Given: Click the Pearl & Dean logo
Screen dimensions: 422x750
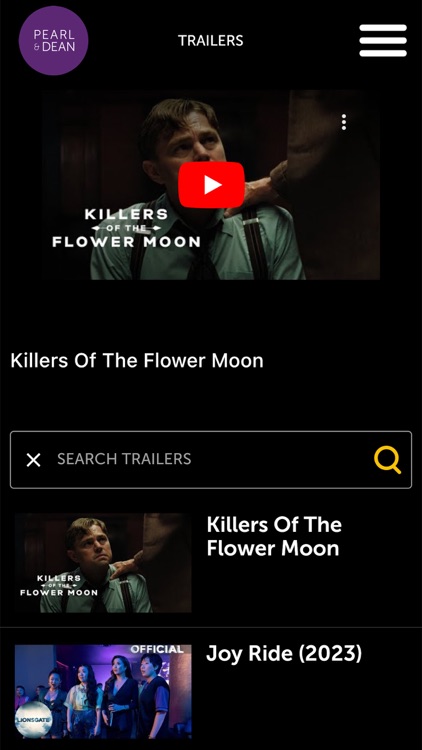Looking at the screenshot, I should (x=53, y=41).
